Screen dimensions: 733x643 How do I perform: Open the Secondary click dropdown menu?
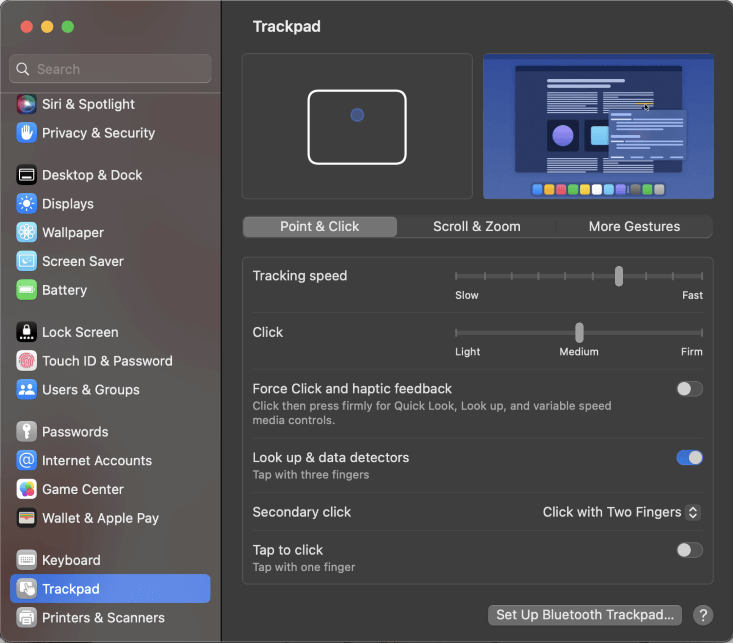point(621,512)
